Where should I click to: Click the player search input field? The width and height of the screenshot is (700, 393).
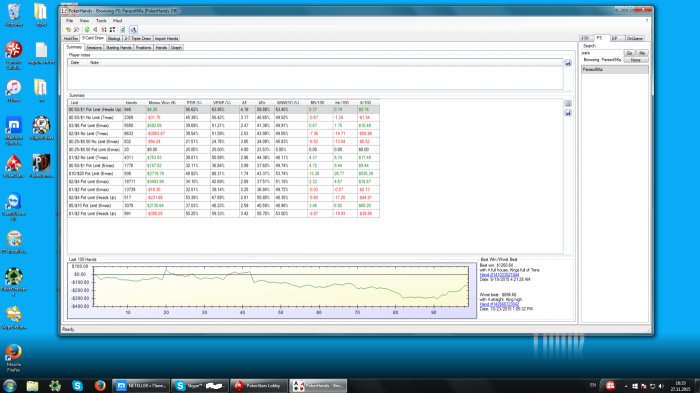click(602, 53)
